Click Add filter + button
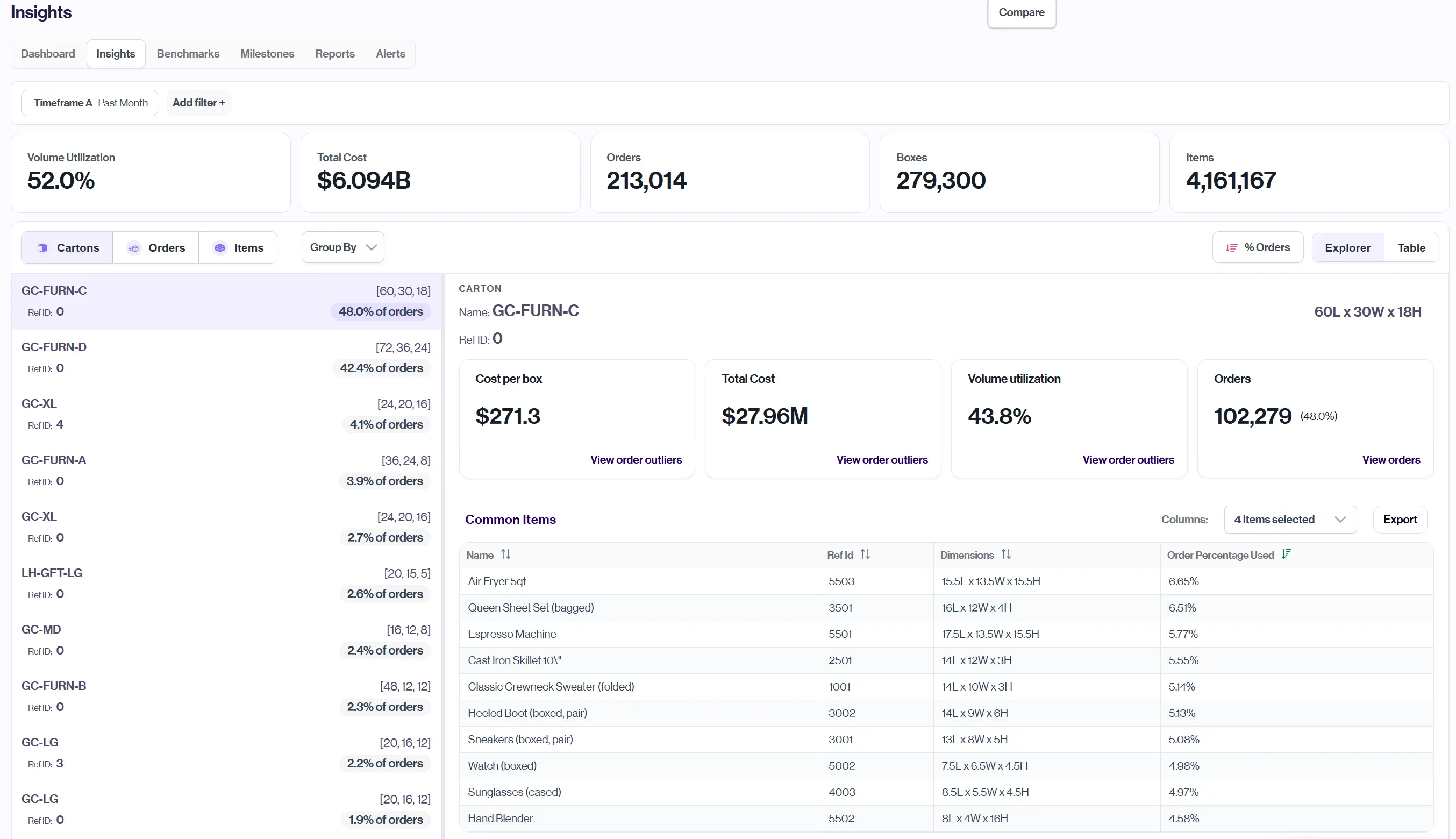This screenshot has width=1456, height=839. click(199, 103)
